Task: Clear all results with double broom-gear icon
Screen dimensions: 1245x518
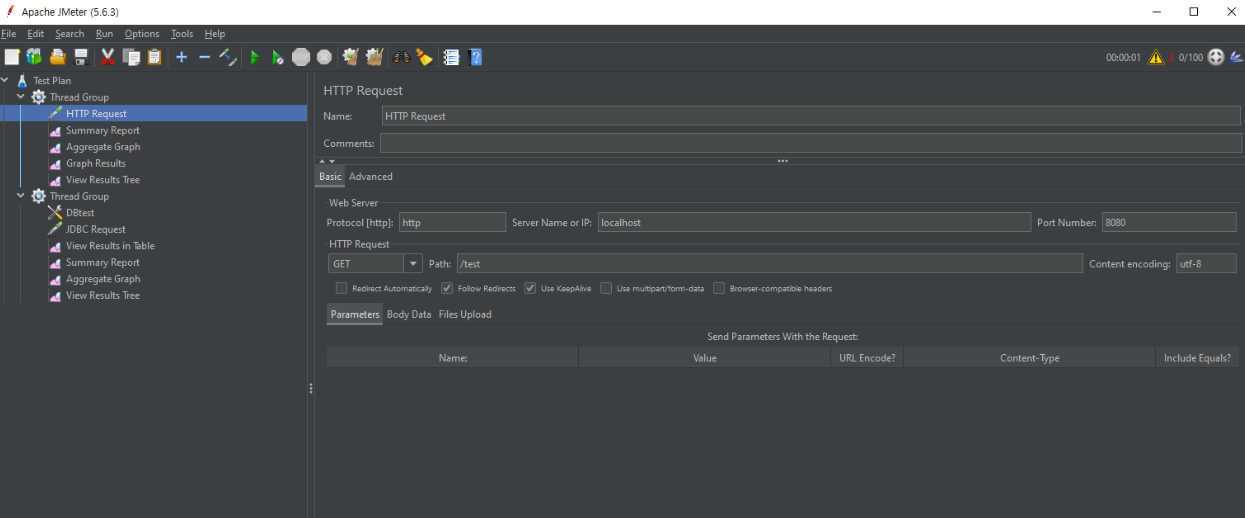Action: click(374, 57)
